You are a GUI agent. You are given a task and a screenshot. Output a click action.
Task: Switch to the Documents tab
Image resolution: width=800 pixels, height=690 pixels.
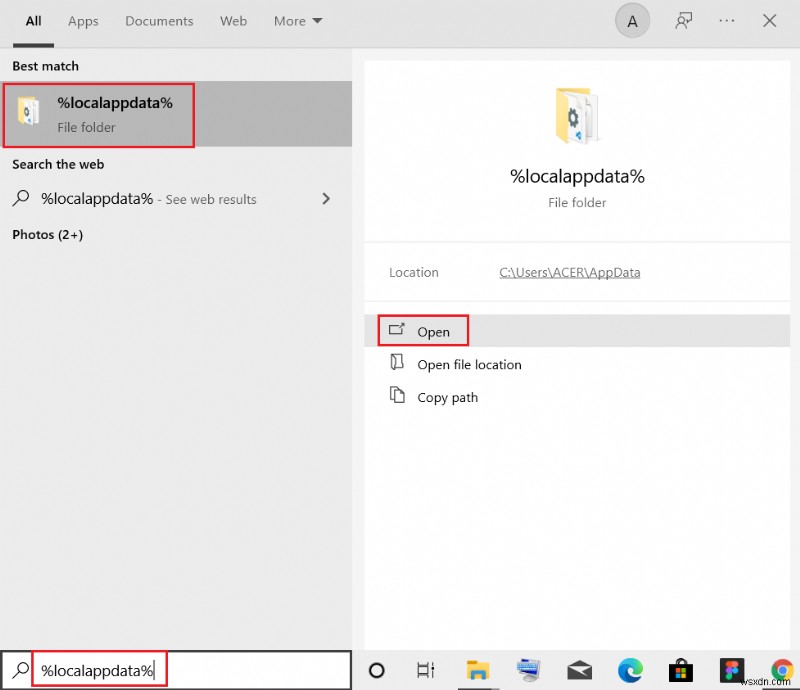[159, 21]
